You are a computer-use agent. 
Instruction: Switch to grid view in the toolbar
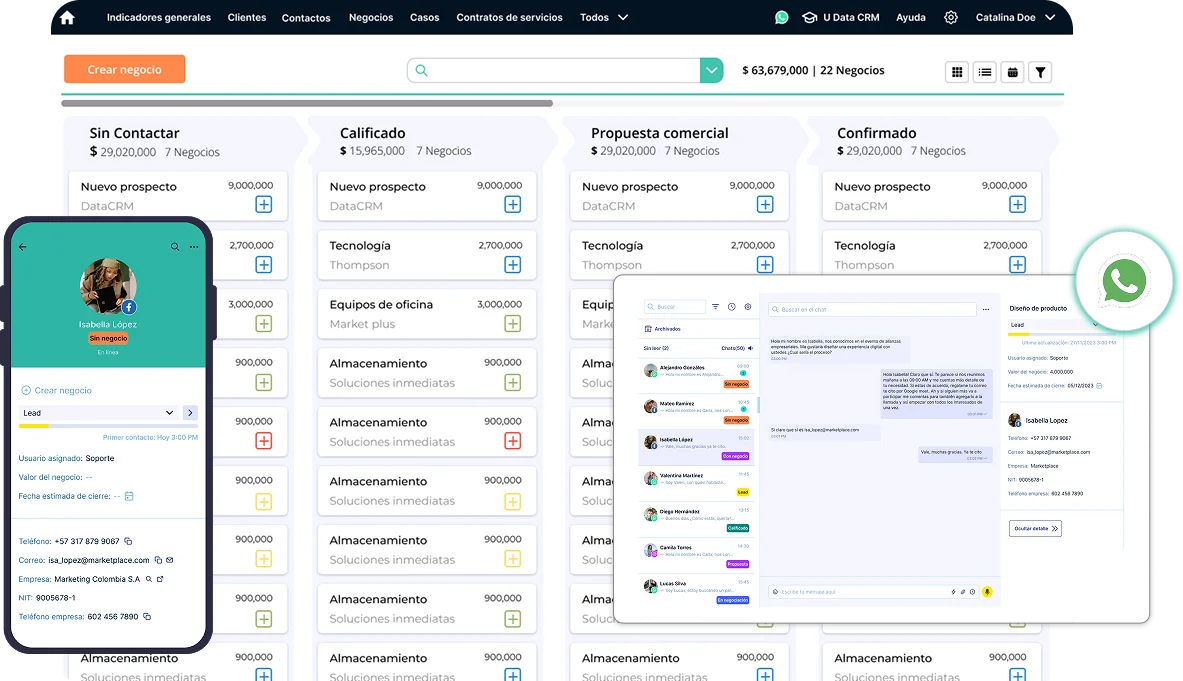tap(957, 72)
